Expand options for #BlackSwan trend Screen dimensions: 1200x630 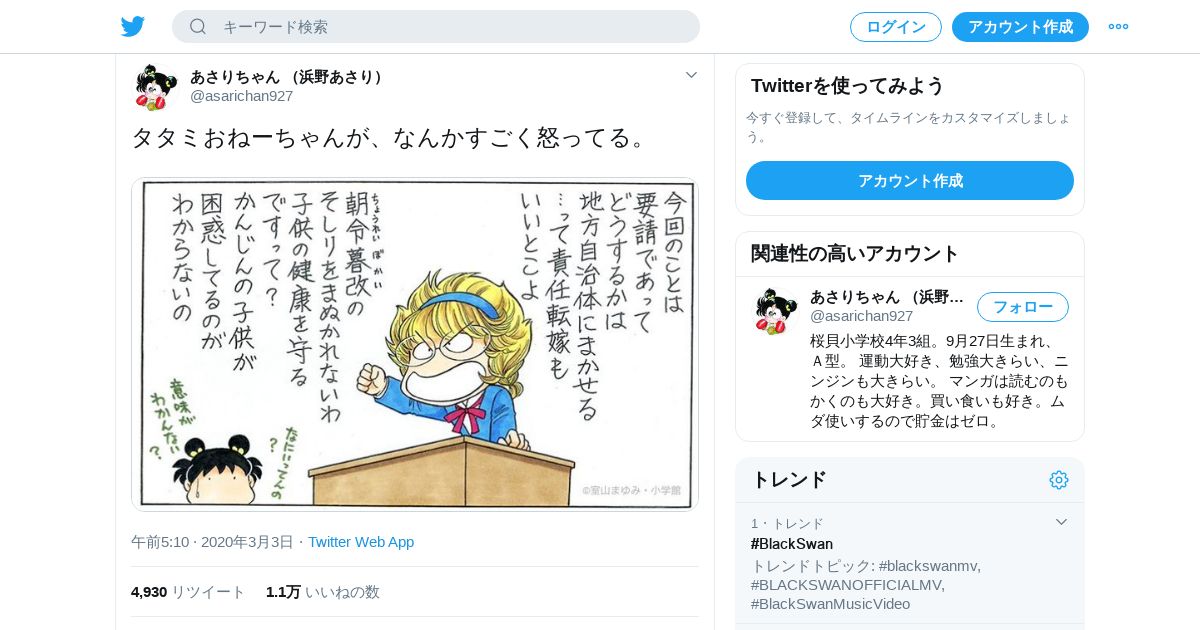tap(1062, 522)
